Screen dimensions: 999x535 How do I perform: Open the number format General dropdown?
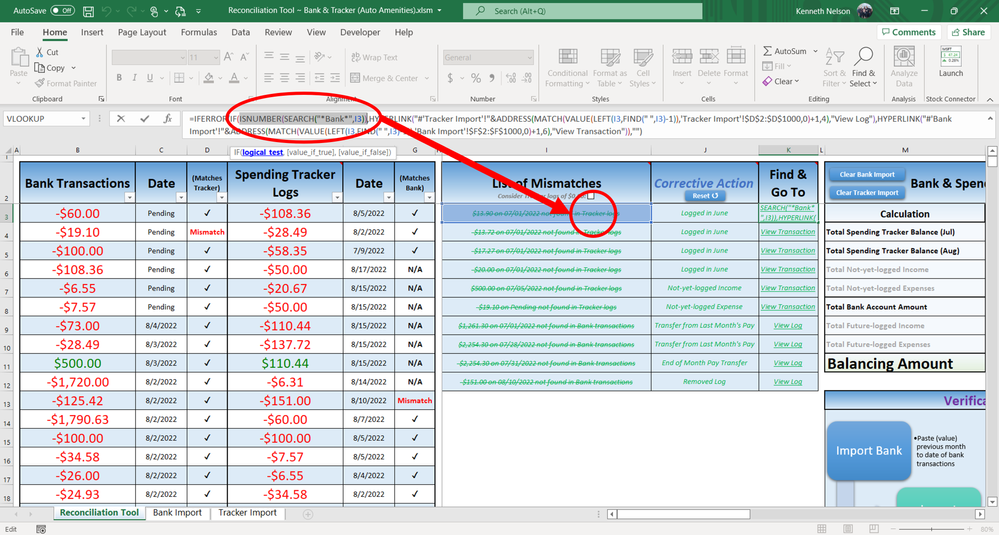click(529, 57)
